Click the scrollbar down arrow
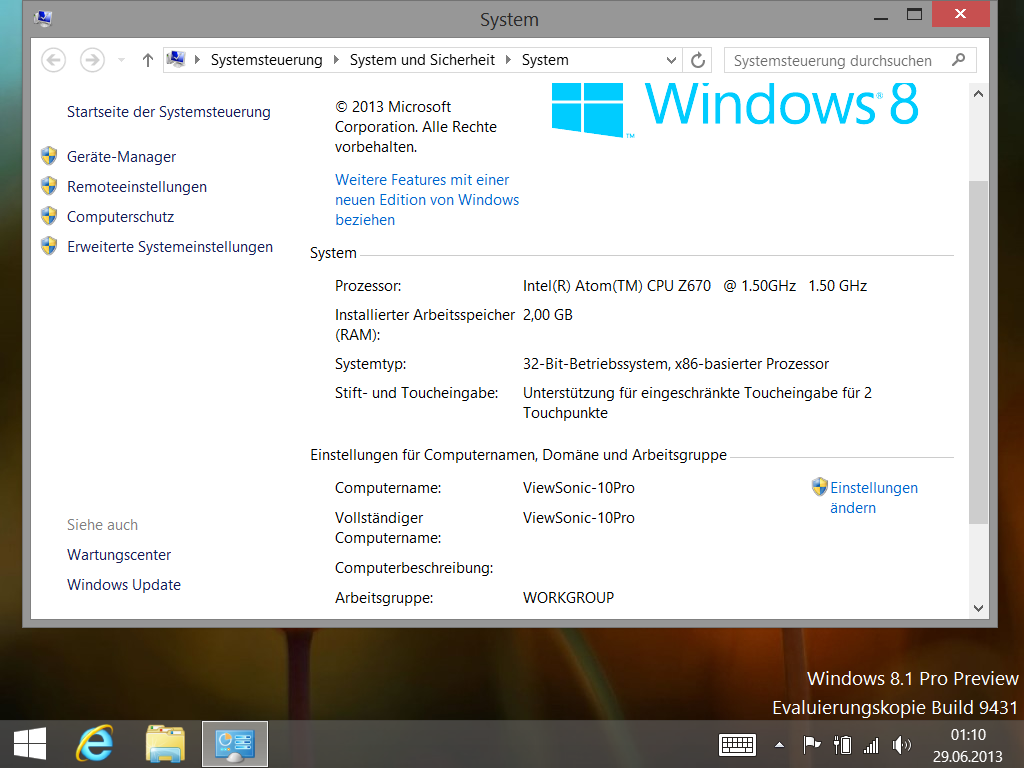Image resolution: width=1024 pixels, height=768 pixels. pos(978,608)
